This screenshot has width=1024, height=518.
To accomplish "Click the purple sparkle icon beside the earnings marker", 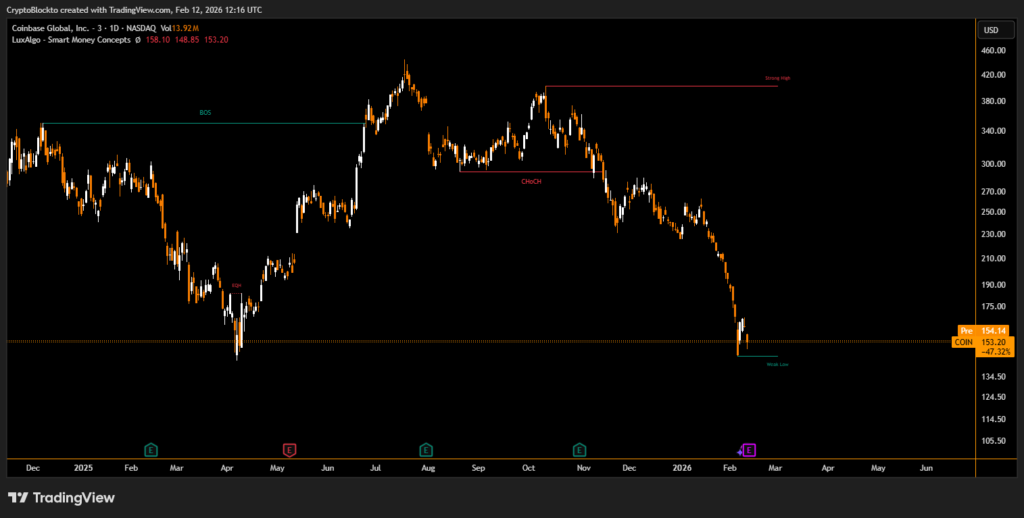I will coord(740,451).
